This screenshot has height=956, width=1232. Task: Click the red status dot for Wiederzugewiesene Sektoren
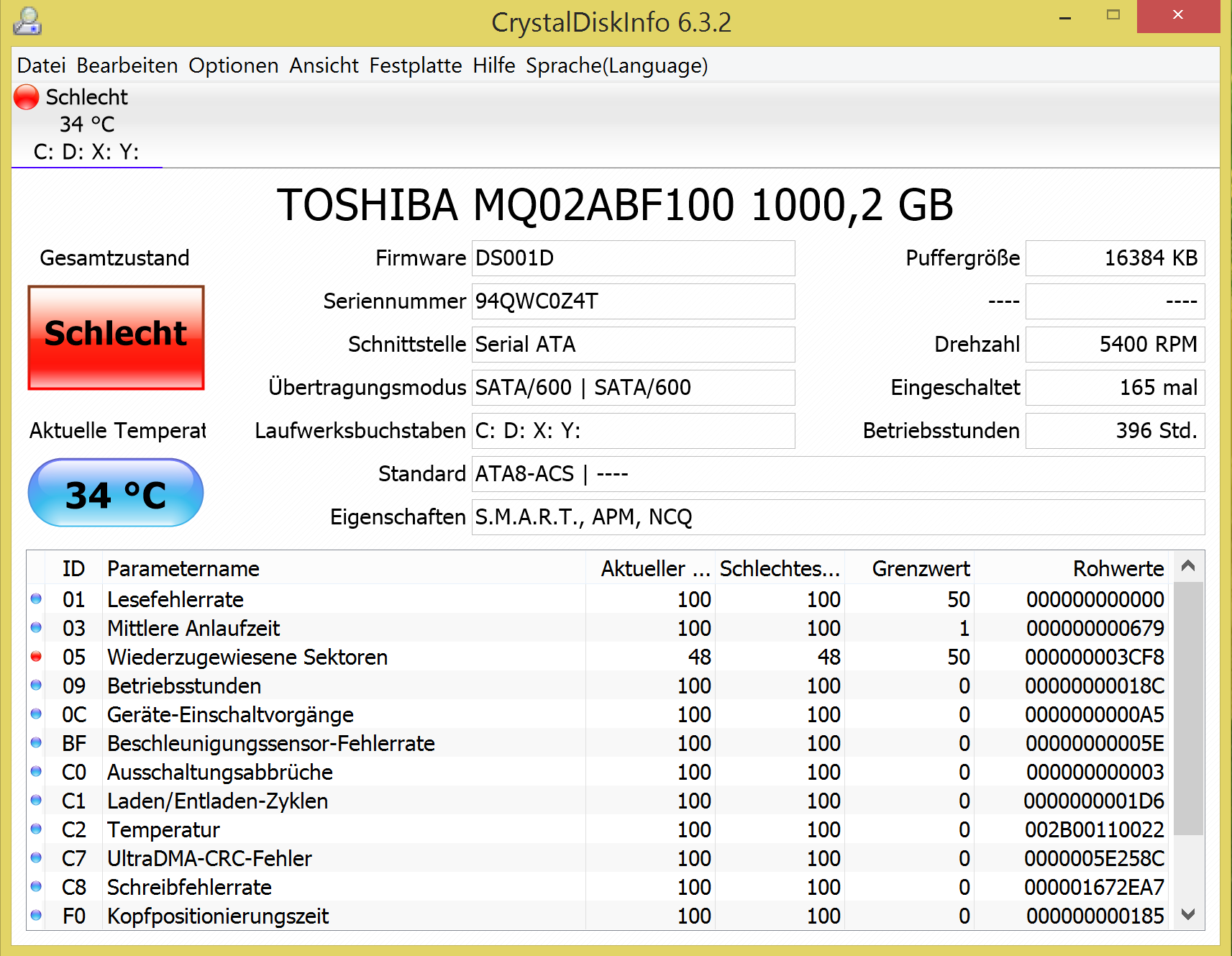pyautogui.click(x=36, y=656)
